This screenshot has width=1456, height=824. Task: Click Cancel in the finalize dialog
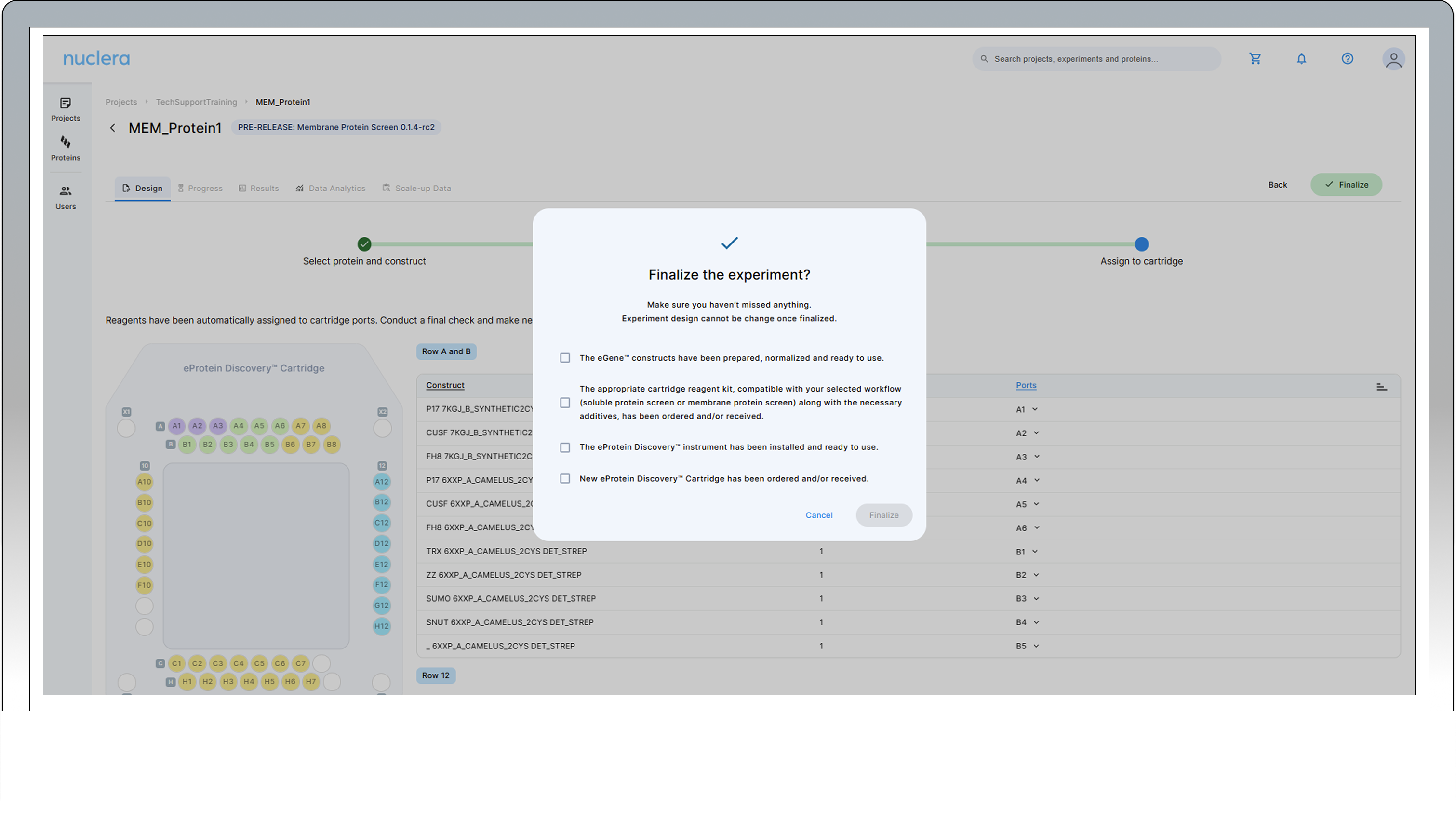coord(818,515)
